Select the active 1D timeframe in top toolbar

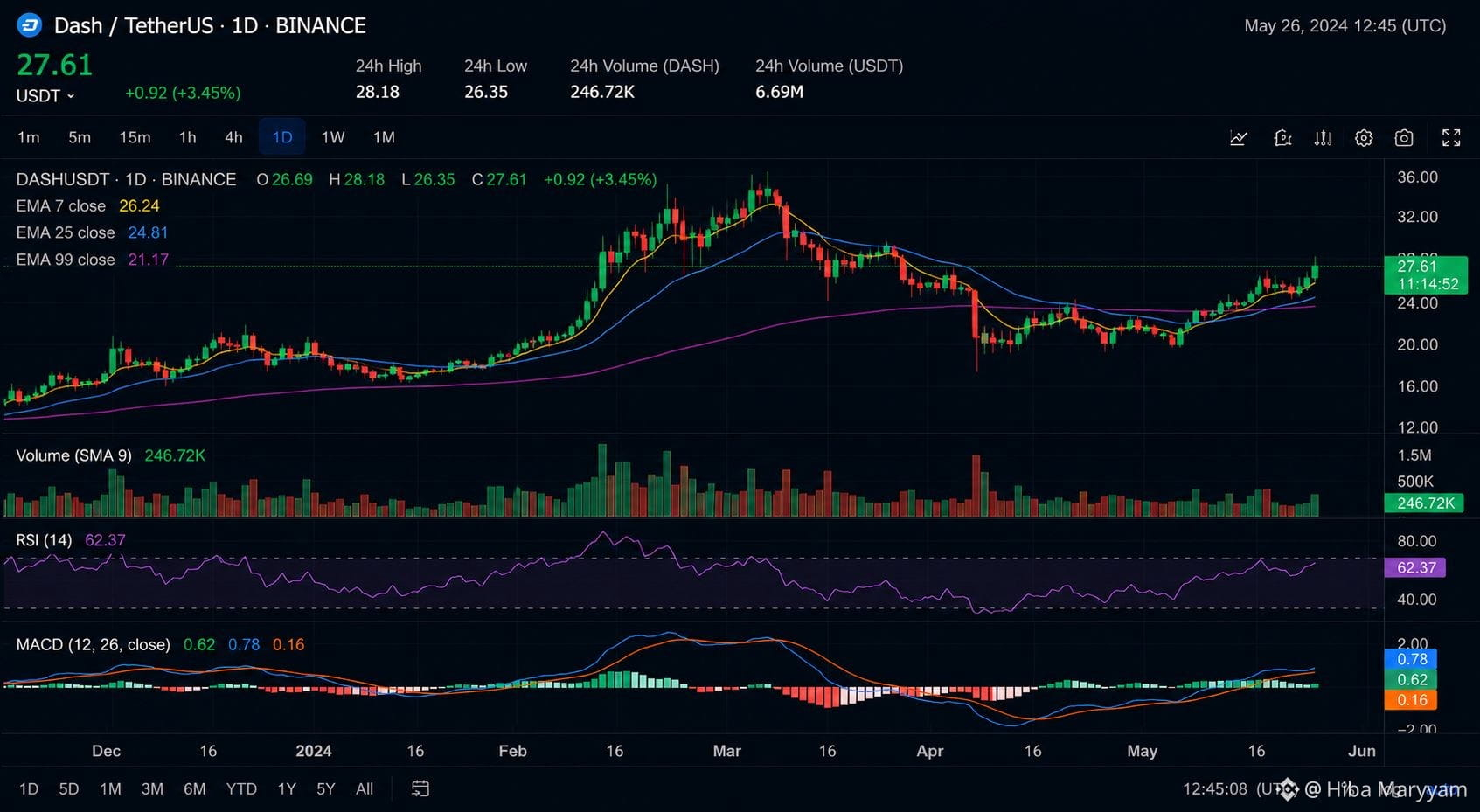[281, 137]
